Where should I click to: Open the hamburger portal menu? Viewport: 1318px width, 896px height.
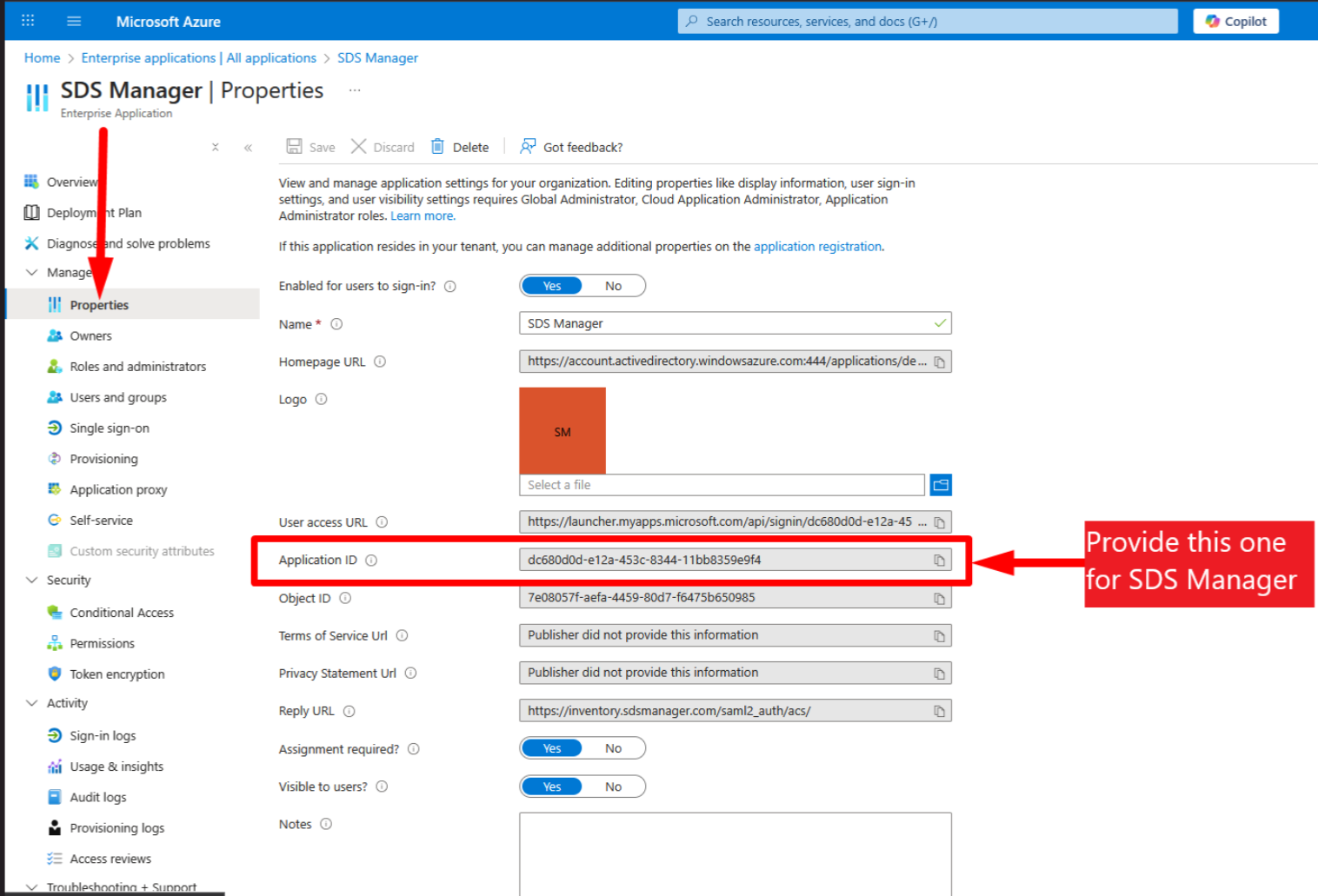74,21
